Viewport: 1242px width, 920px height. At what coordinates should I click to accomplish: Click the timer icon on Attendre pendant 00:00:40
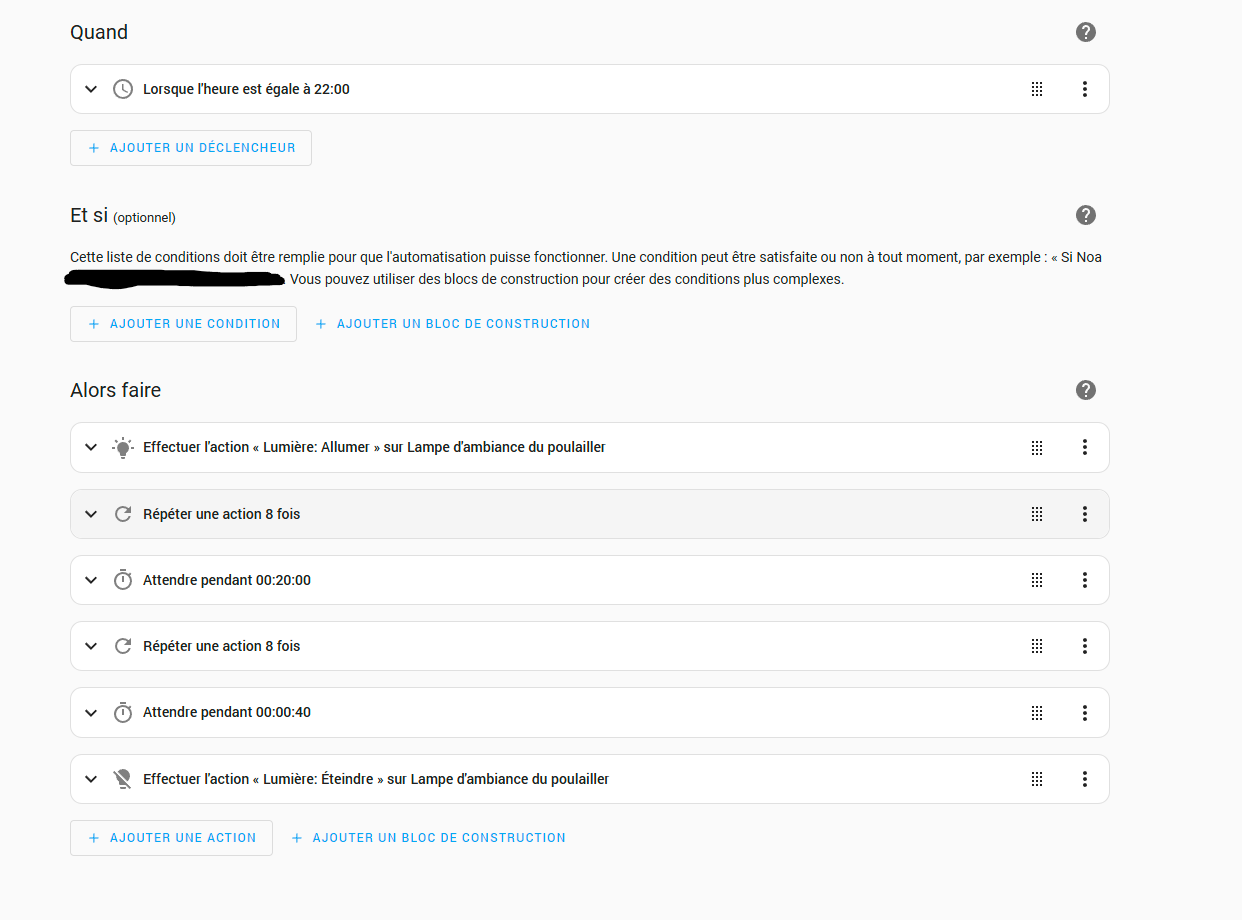pyautogui.click(x=123, y=712)
